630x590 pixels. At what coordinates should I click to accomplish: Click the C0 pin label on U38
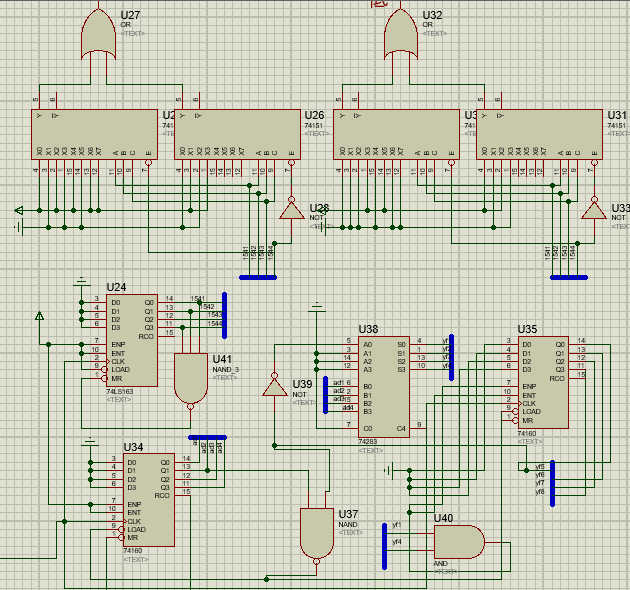coord(368,428)
